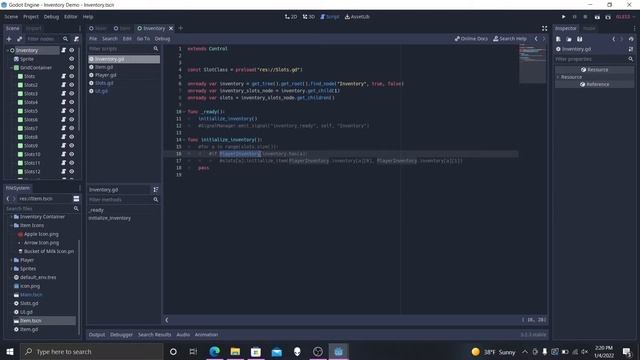Collapse the Inventory root node

click(7, 50)
